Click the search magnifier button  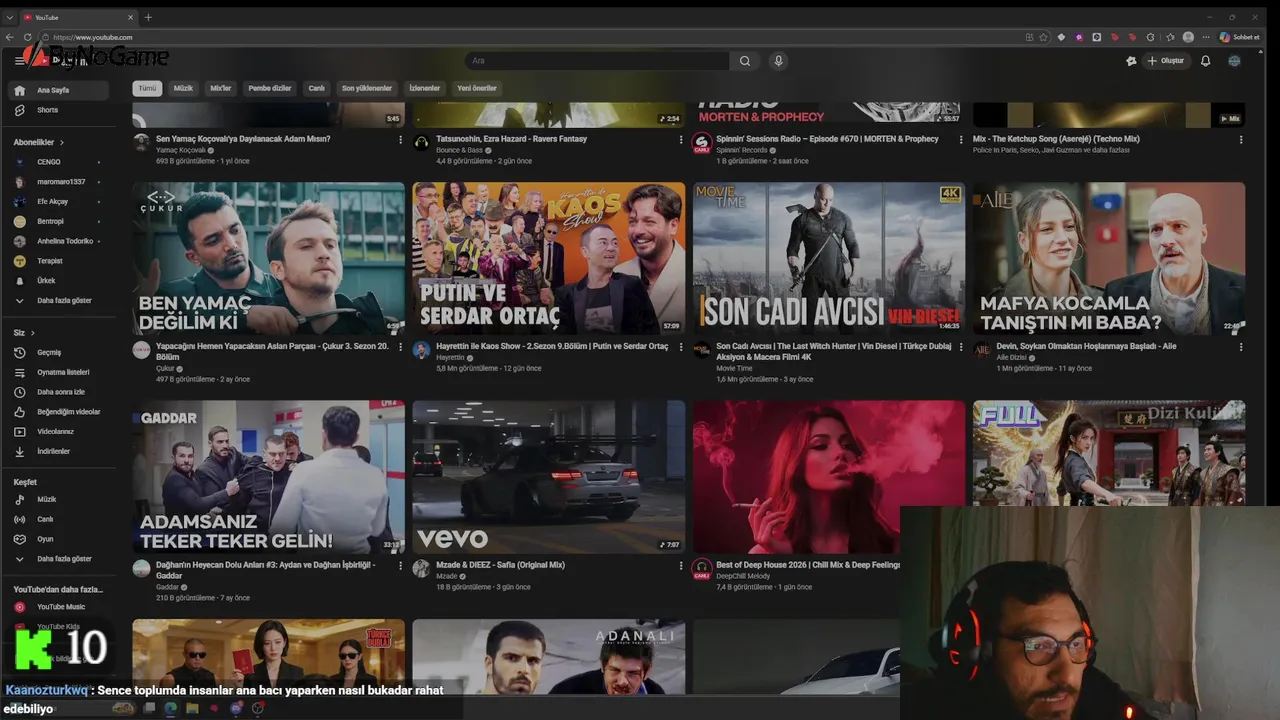pos(745,61)
